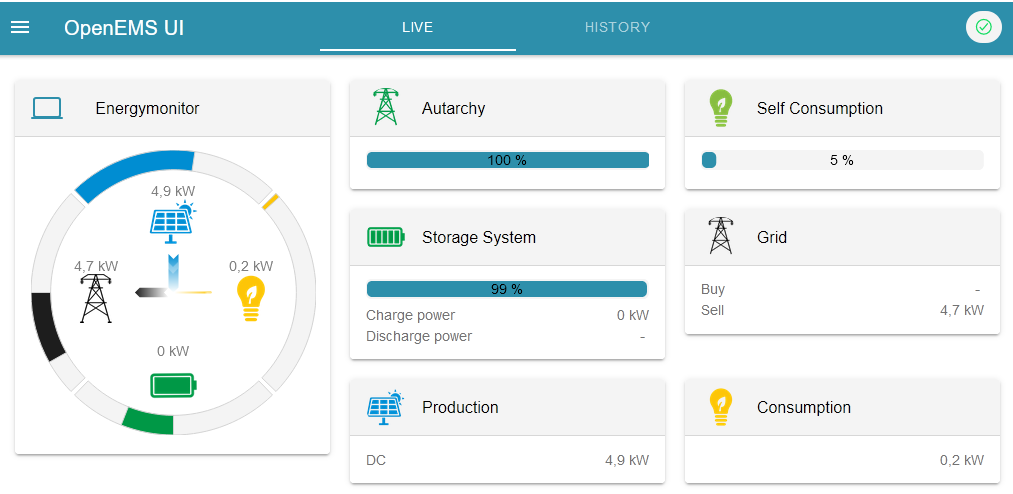Click the DC label in Production card

tap(376, 460)
